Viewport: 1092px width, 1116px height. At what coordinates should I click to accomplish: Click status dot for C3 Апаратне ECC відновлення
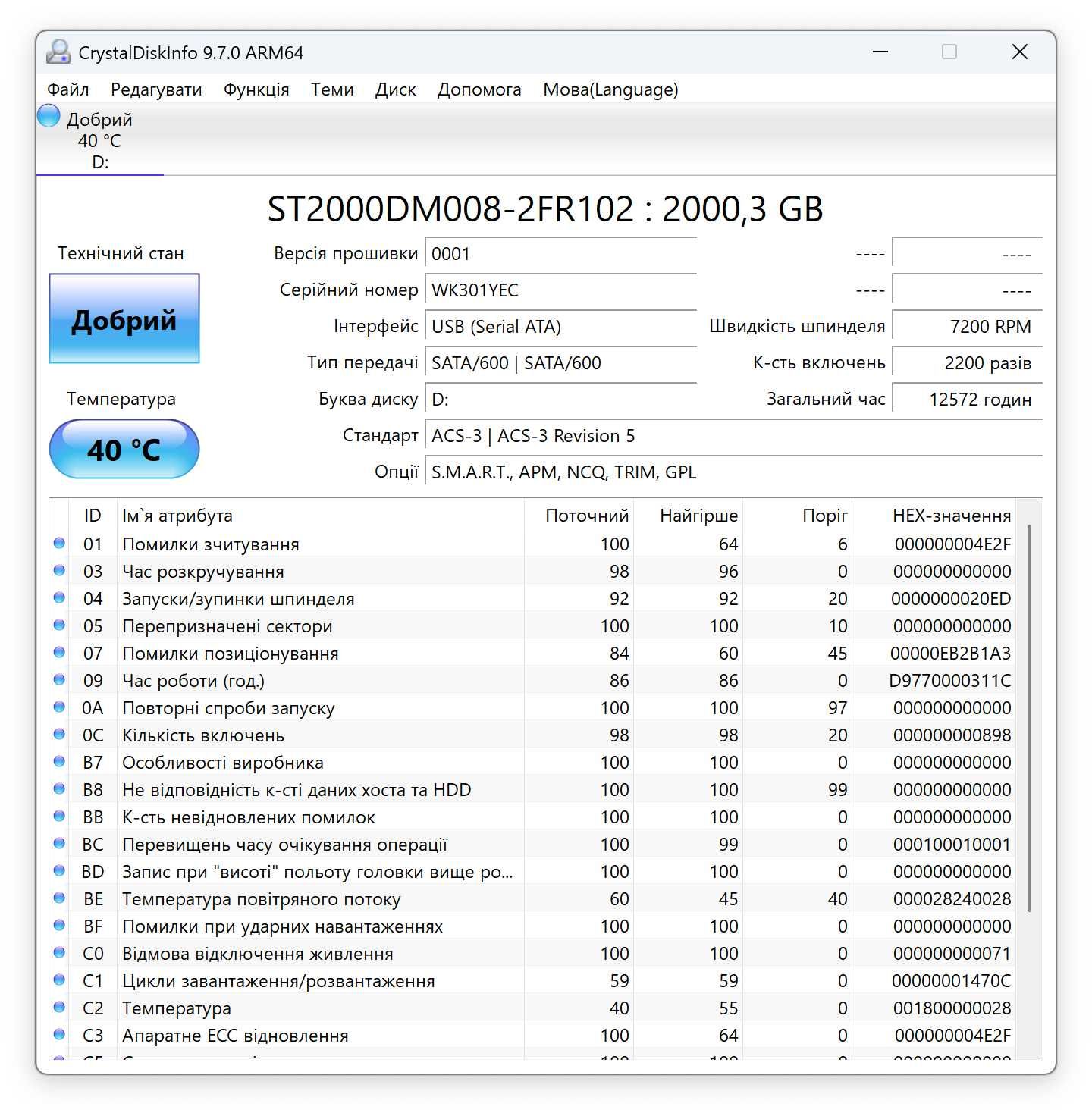[59, 1034]
